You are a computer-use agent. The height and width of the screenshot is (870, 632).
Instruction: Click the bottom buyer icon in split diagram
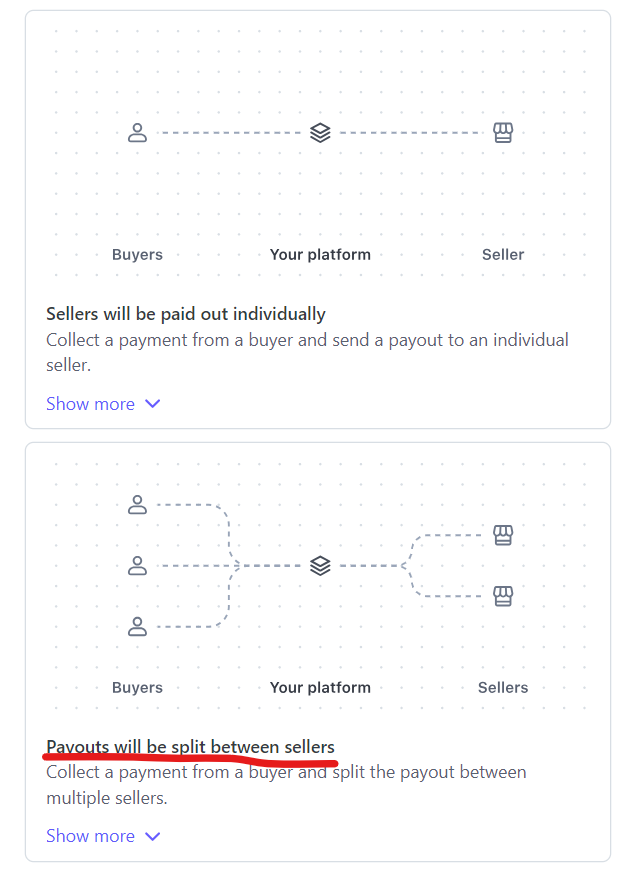click(138, 627)
